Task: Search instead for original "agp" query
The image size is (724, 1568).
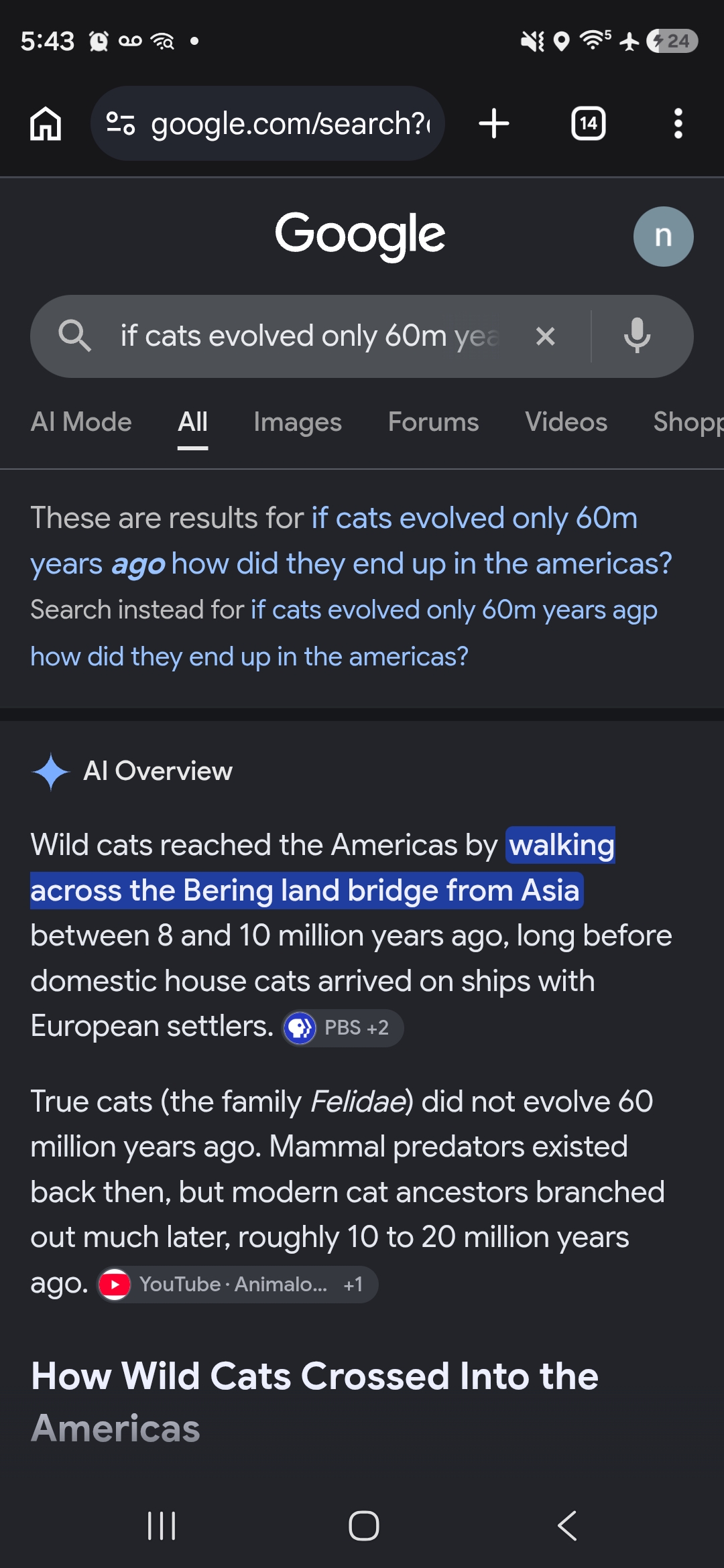Action: (343, 633)
